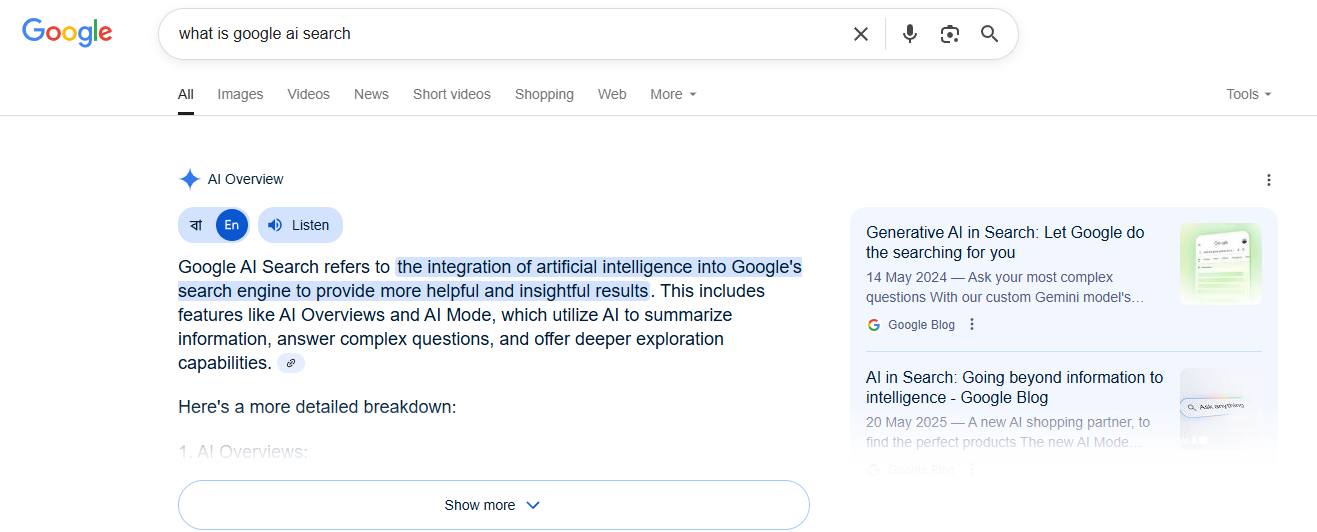
Task: Expand AI Overview with Show more
Action: [493, 505]
